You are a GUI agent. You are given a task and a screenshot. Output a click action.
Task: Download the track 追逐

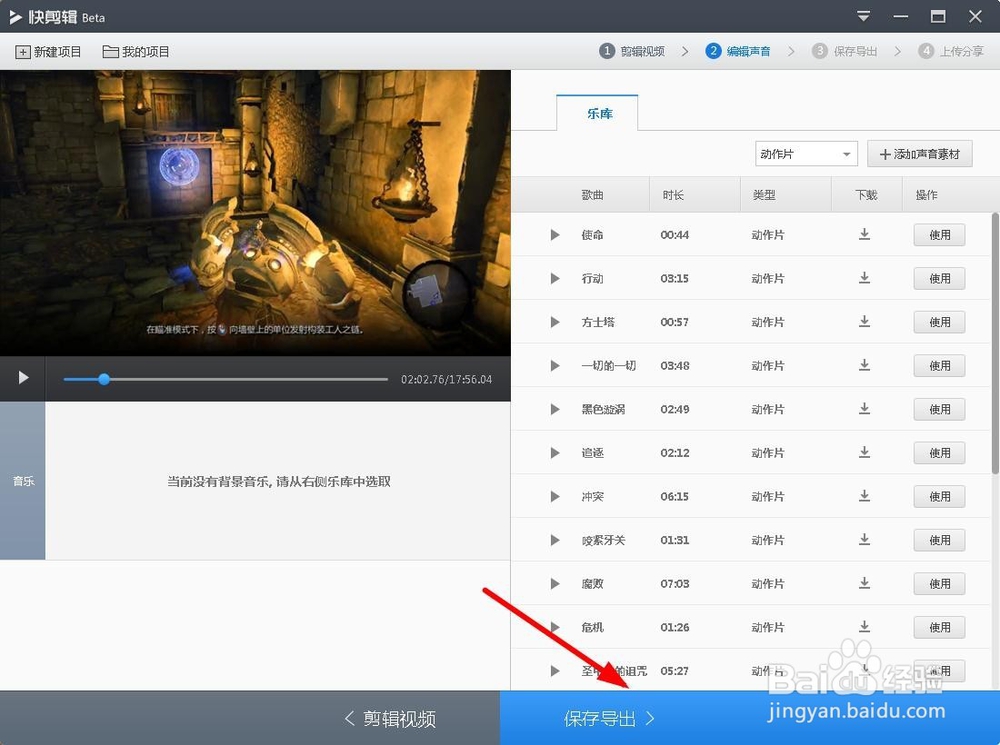coord(864,452)
